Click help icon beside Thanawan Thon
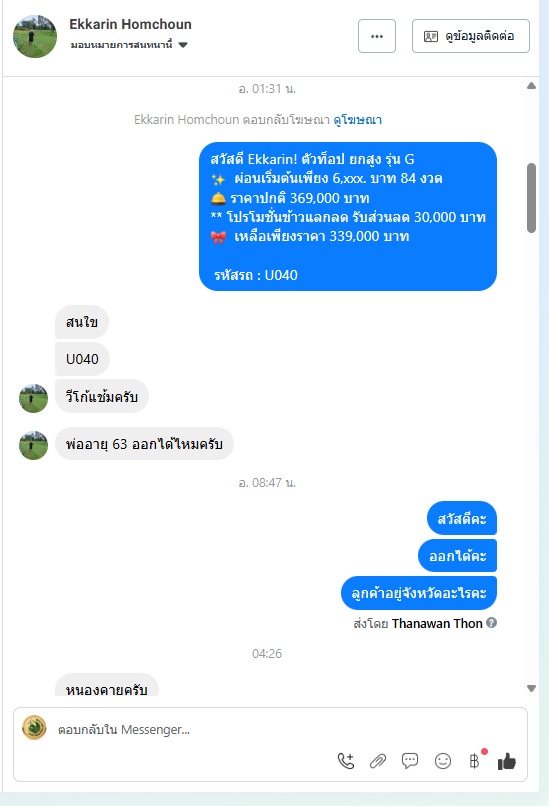 click(x=491, y=623)
